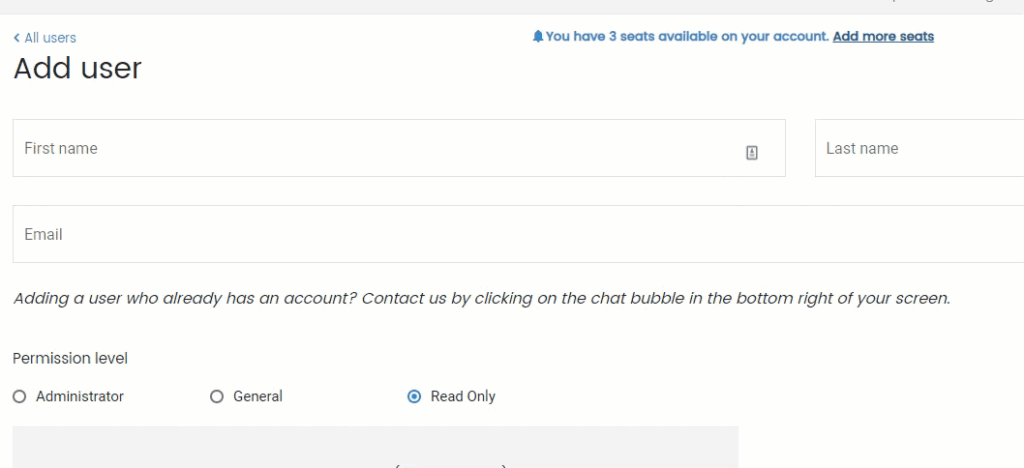This screenshot has height=468, width=1024.
Task: Click the 'Read Only' permission label text
Action: 463,397
